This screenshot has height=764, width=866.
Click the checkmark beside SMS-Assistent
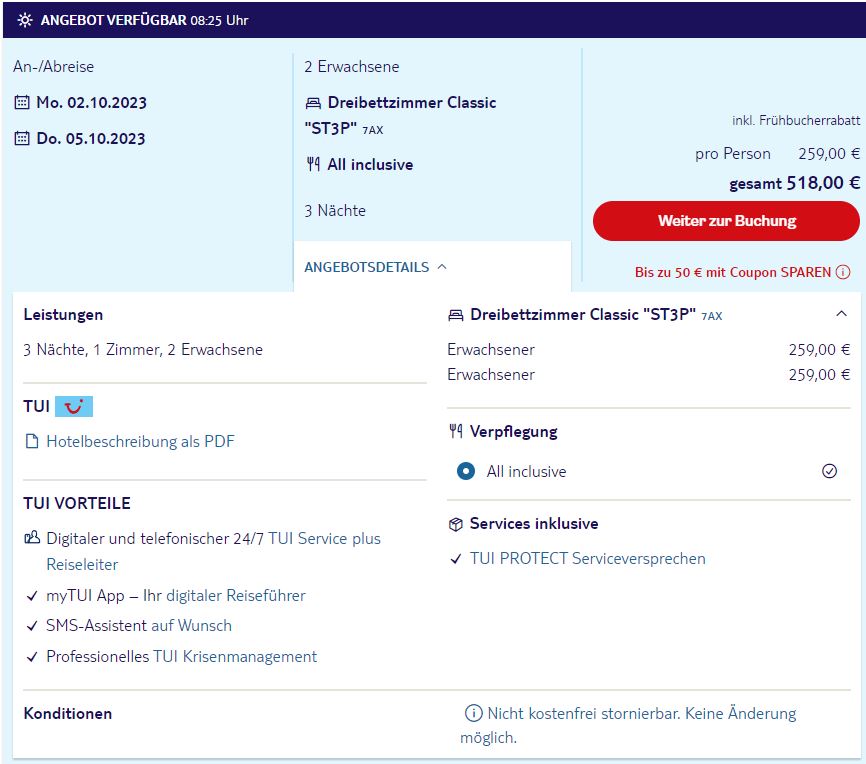(x=32, y=626)
